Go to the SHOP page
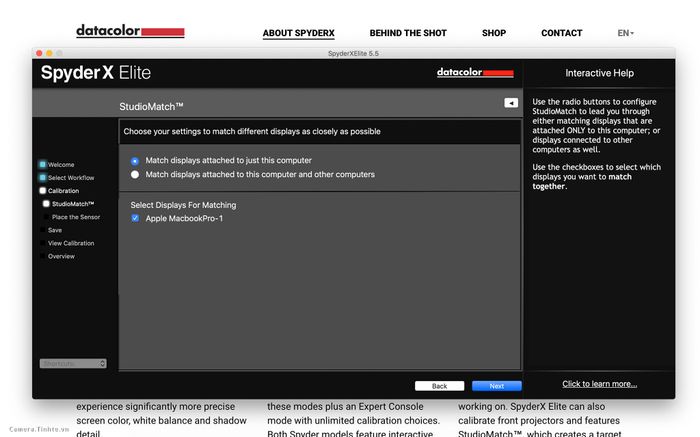 494,33
